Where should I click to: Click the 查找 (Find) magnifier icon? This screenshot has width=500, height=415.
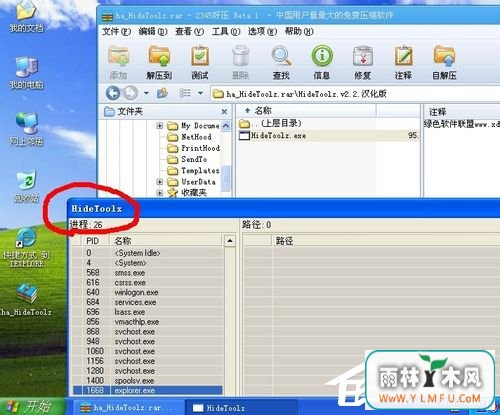click(x=281, y=63)
